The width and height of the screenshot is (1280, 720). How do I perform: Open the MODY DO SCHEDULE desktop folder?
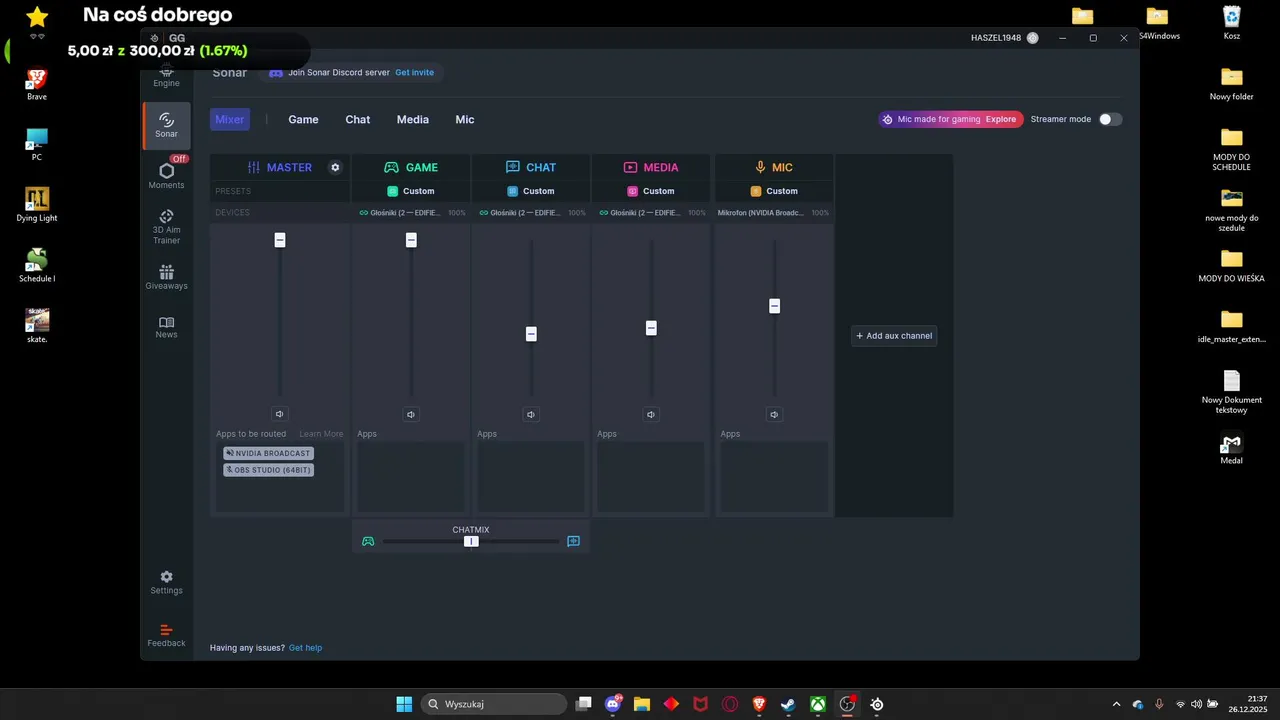[x=1232, y=149]
